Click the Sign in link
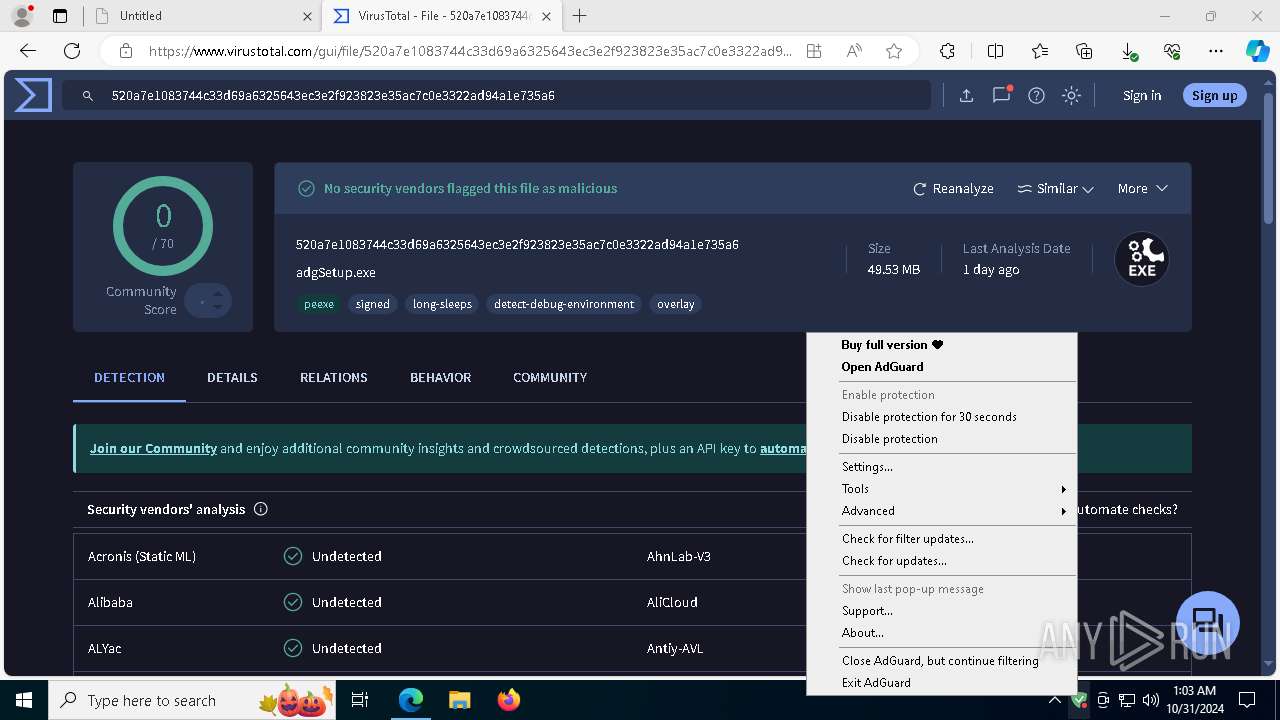Viewport: 1280px width, 720px height. [1142, 96]
